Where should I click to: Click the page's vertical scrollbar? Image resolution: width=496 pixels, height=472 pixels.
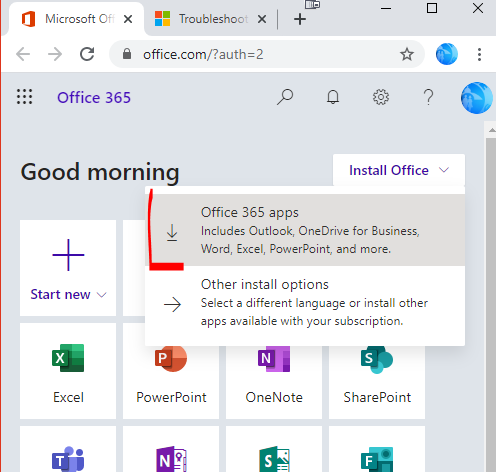[x=491, y=305]
